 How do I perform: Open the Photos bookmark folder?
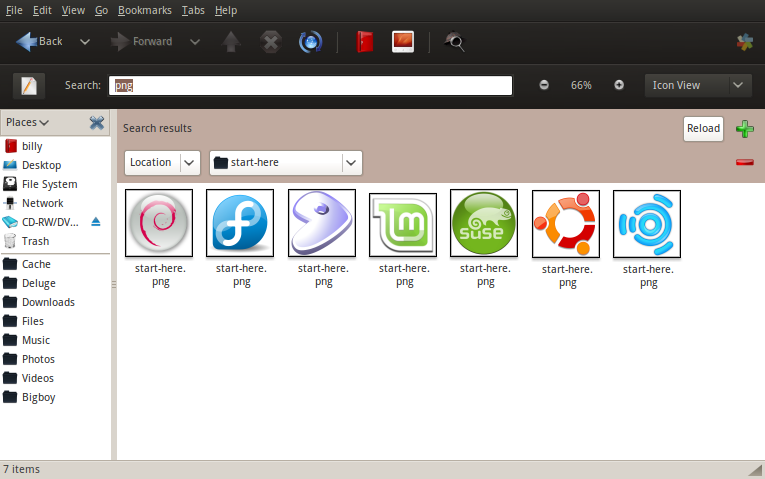pos(56,359)
